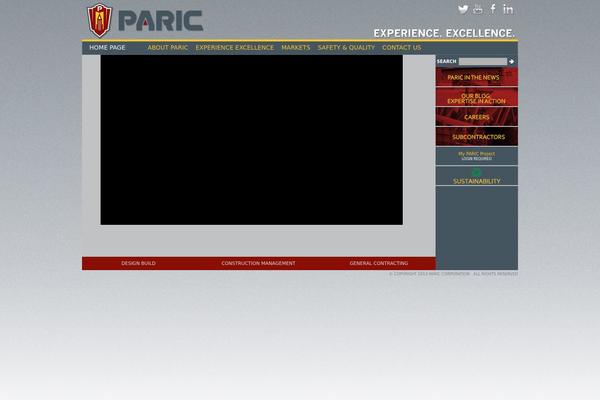Image resolution: width=600 pixels, height=400 pixels.
Task: Click the black video player area
Action: point(251,140)
